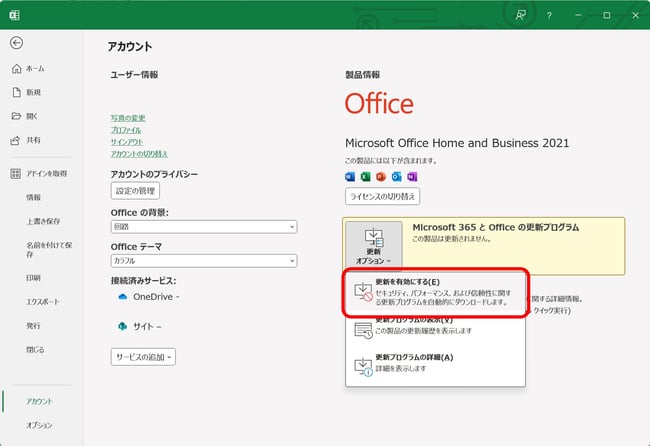
Task: Click the アカウントの切り替え link
Action: (139, 154)
